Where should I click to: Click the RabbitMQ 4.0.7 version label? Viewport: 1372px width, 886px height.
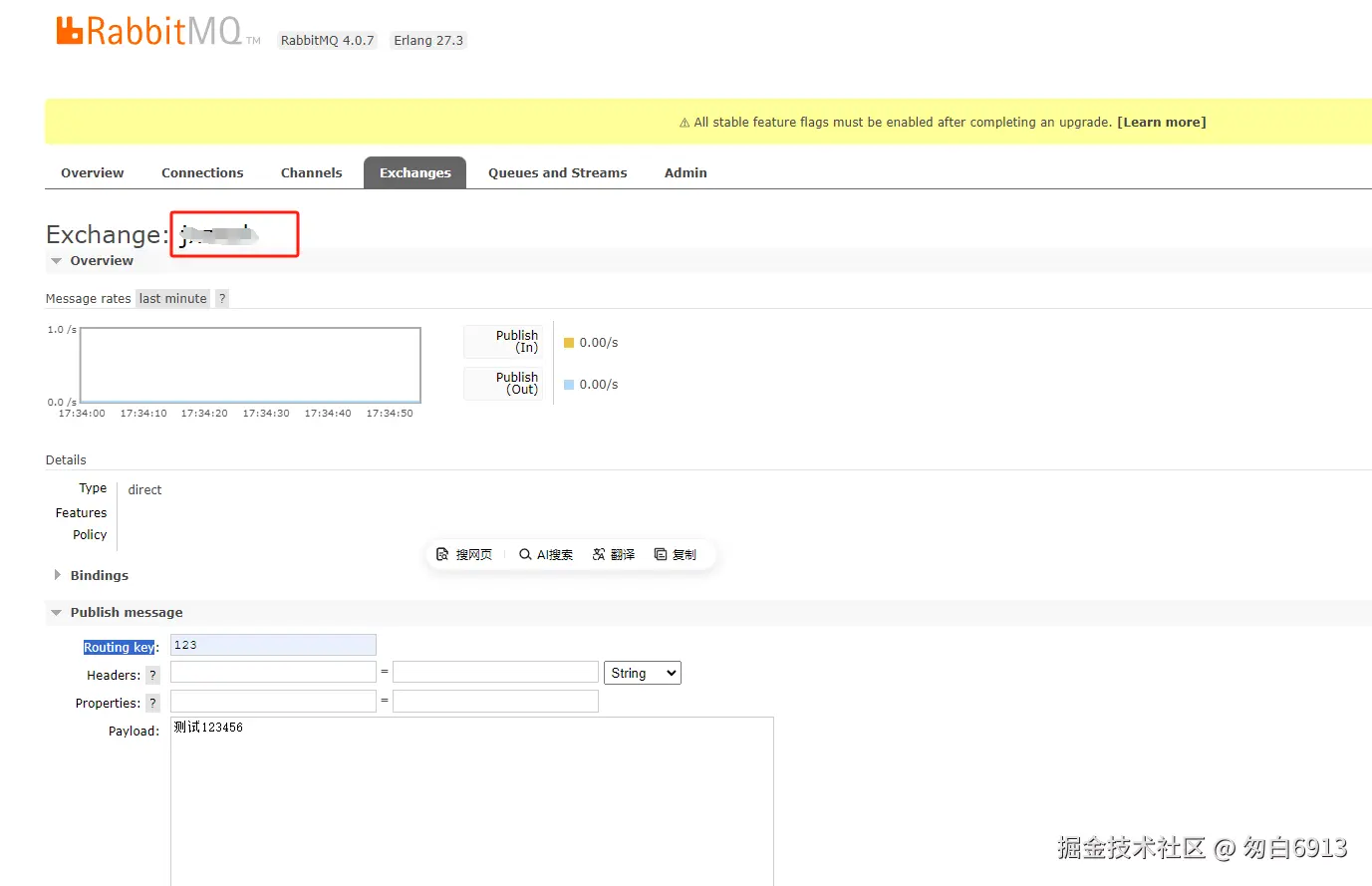tap(327, 41)
